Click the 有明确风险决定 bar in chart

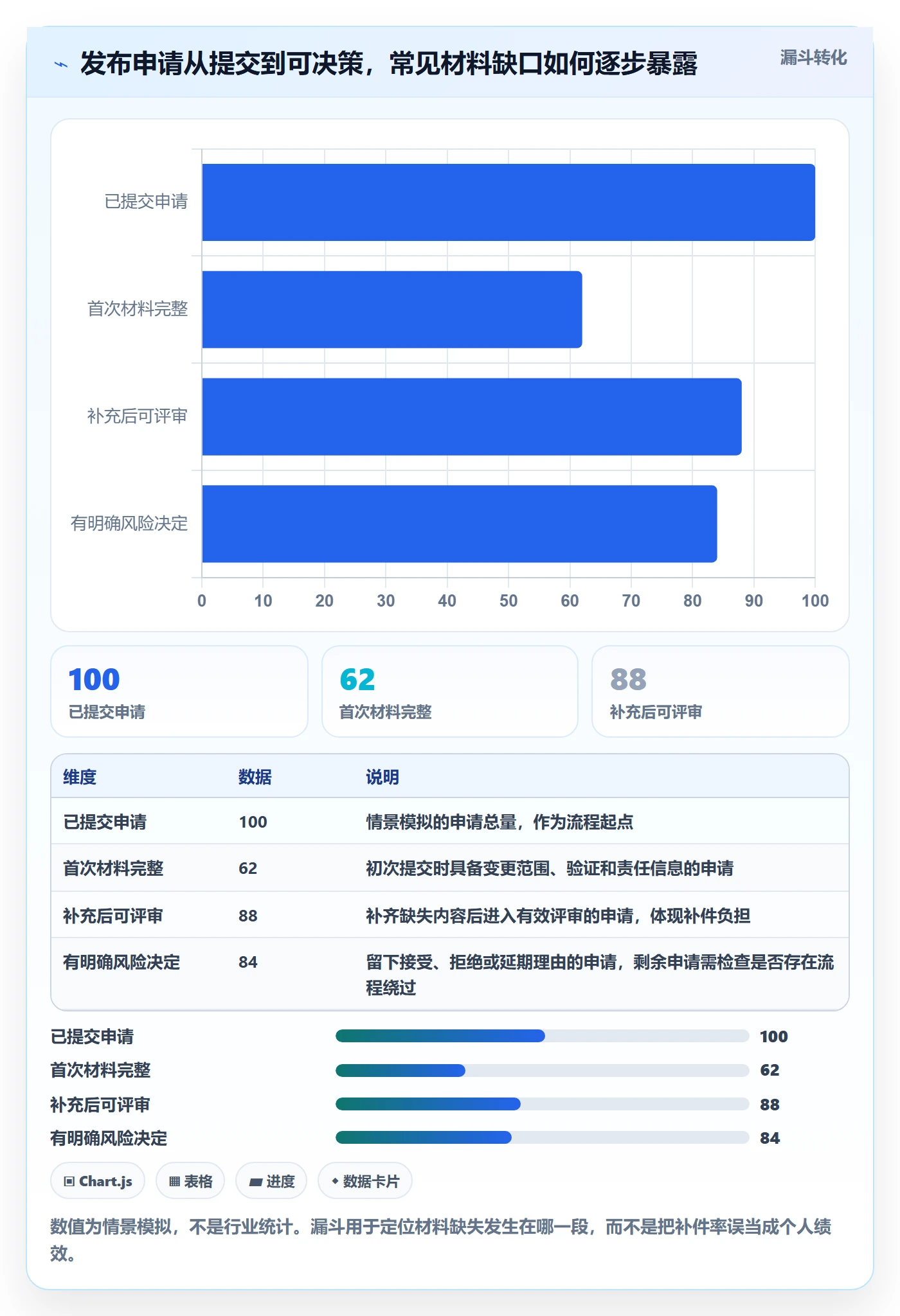click(460, 524)
